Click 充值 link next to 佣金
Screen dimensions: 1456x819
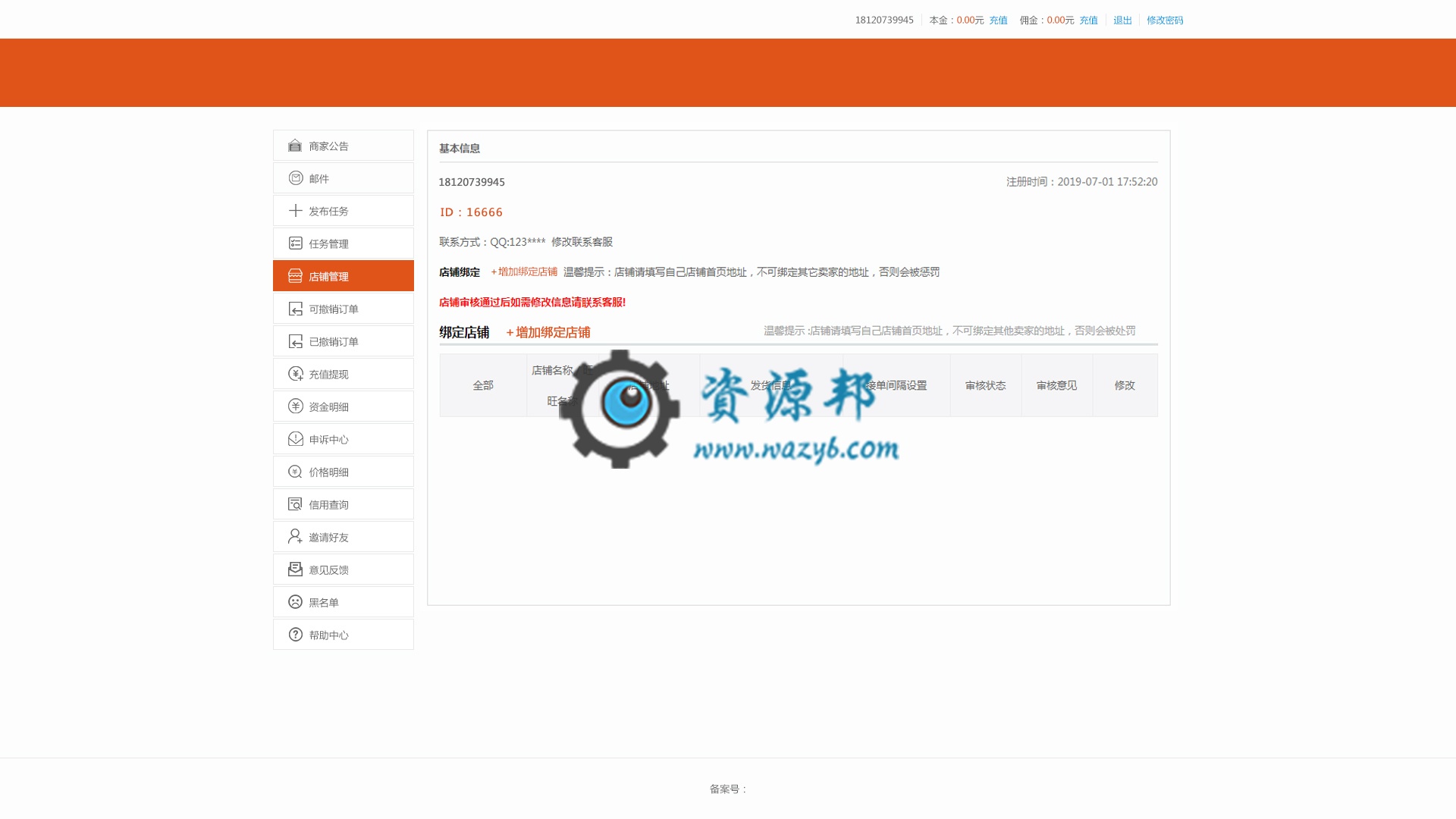coord(1088,20)
